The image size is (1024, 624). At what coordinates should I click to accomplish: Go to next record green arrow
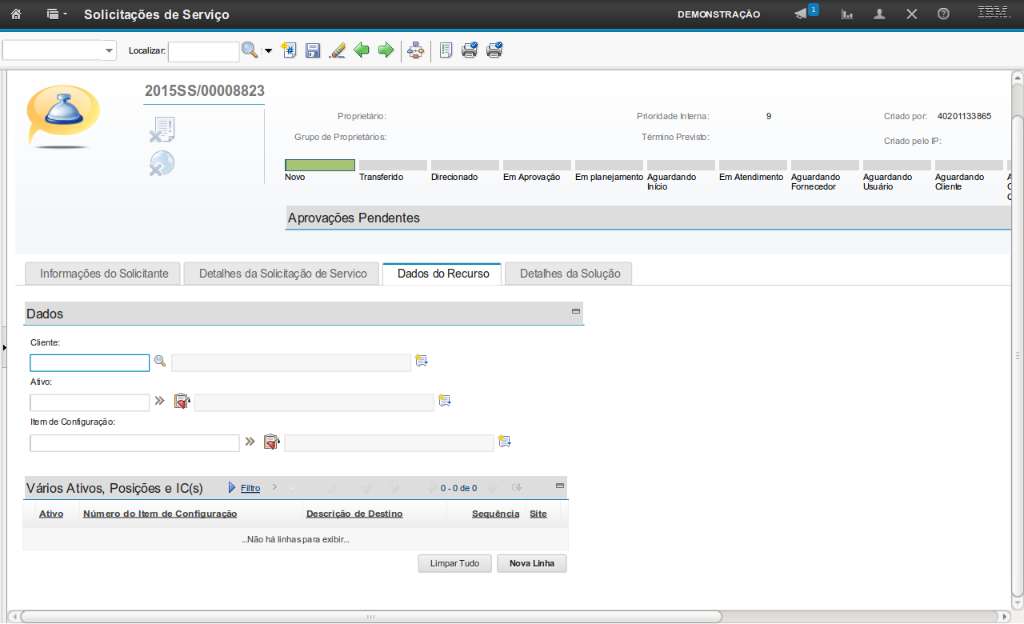click(x=385, y=51)
